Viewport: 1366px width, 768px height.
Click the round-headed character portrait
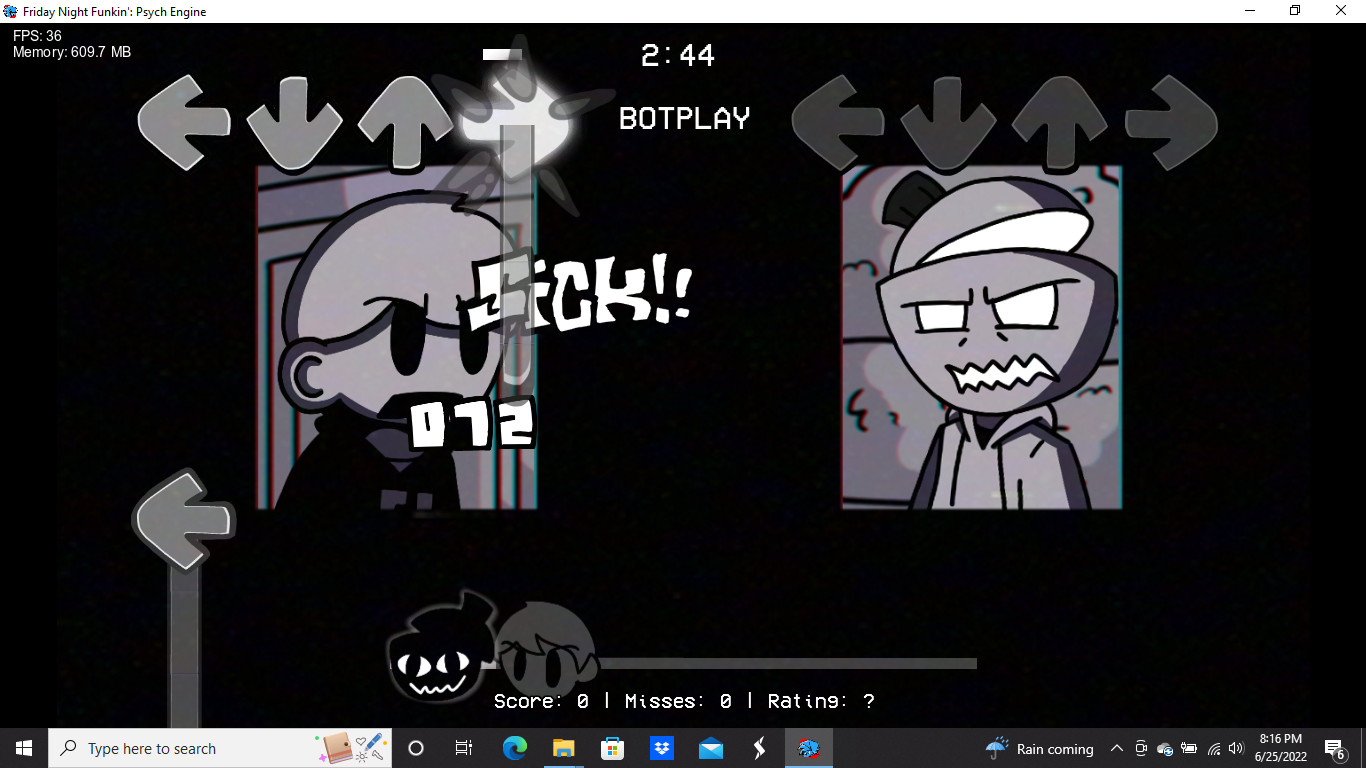[397, 338]
